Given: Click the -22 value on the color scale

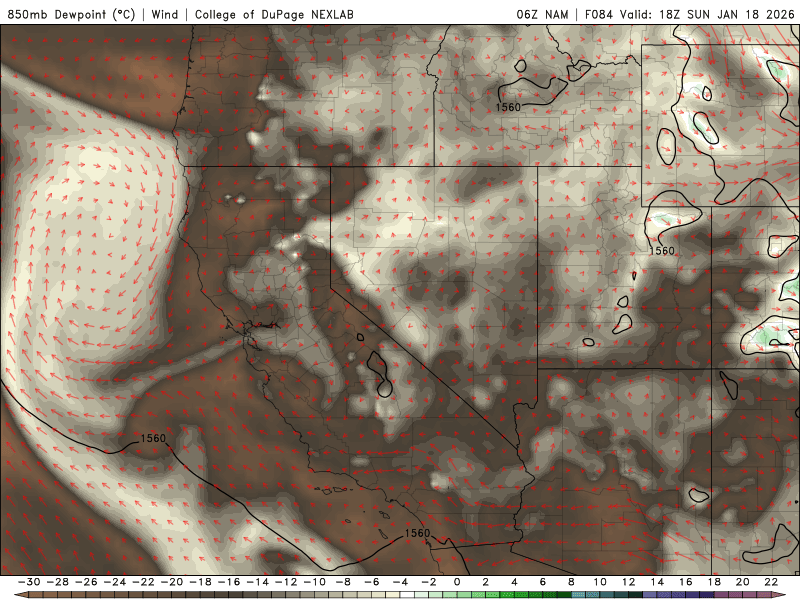Looking at the screenshot, I should tap(143, 582).
